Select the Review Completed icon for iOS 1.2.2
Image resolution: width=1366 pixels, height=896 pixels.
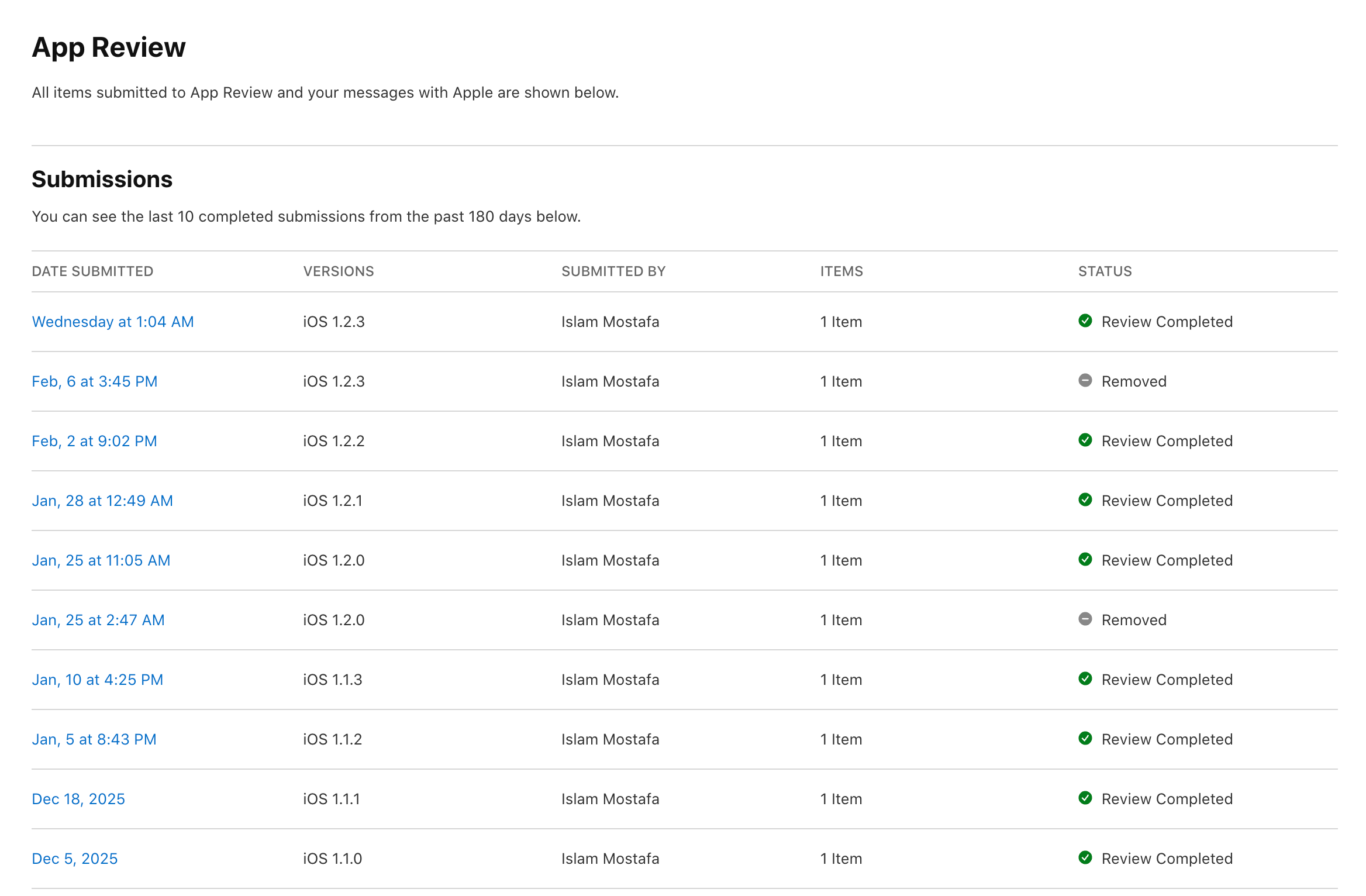coord(1086,441)
